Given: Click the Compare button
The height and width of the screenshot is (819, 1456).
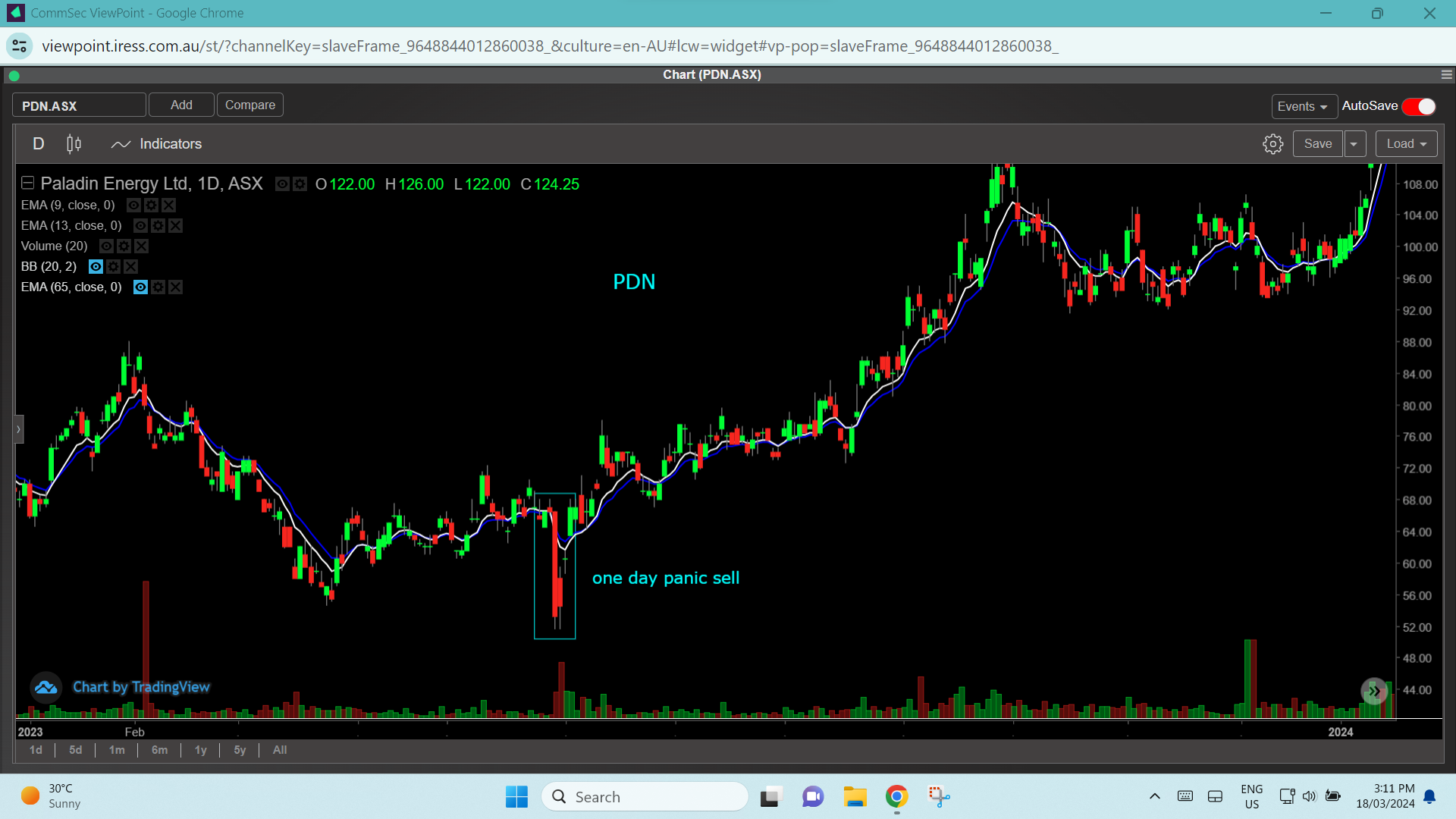Looking at the screenshot, I should (x=250, y=105).
